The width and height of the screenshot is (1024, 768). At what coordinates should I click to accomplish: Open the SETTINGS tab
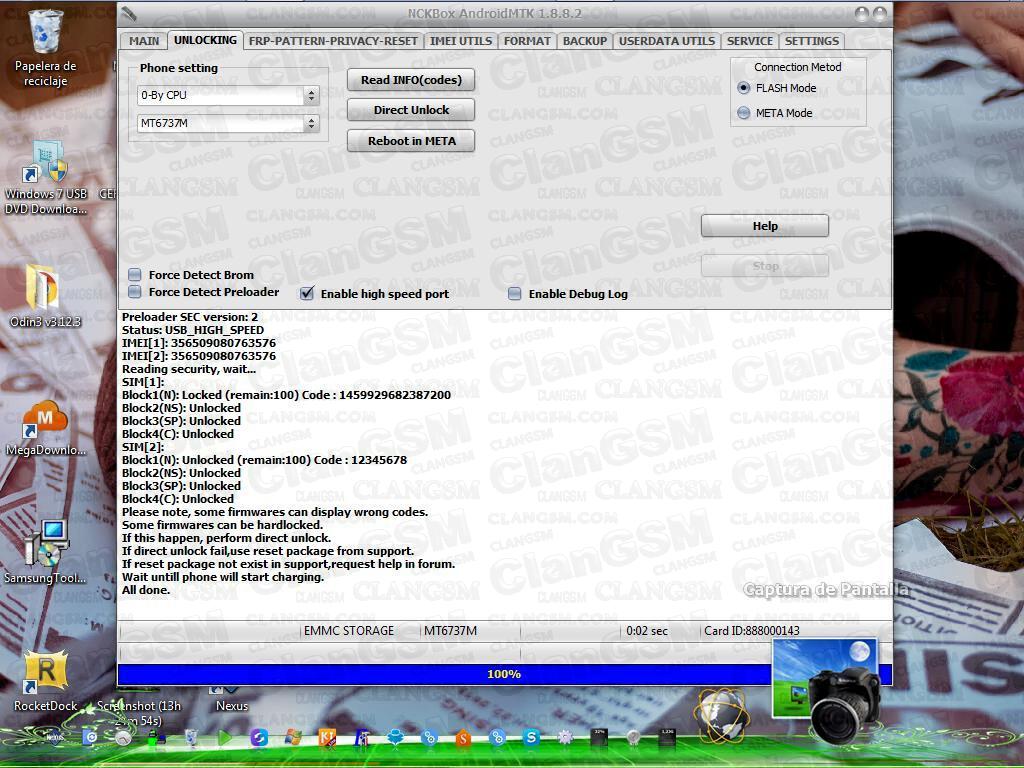coord(812,40)
